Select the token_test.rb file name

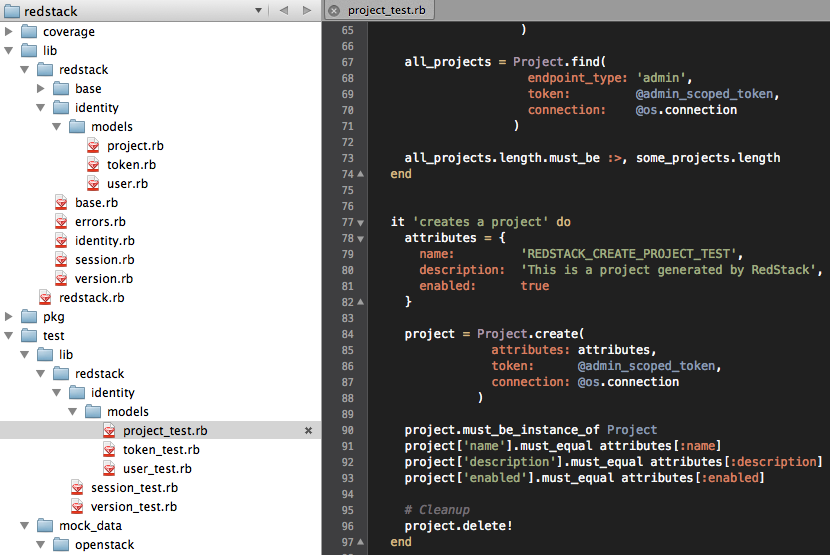[x=161, y=450]
